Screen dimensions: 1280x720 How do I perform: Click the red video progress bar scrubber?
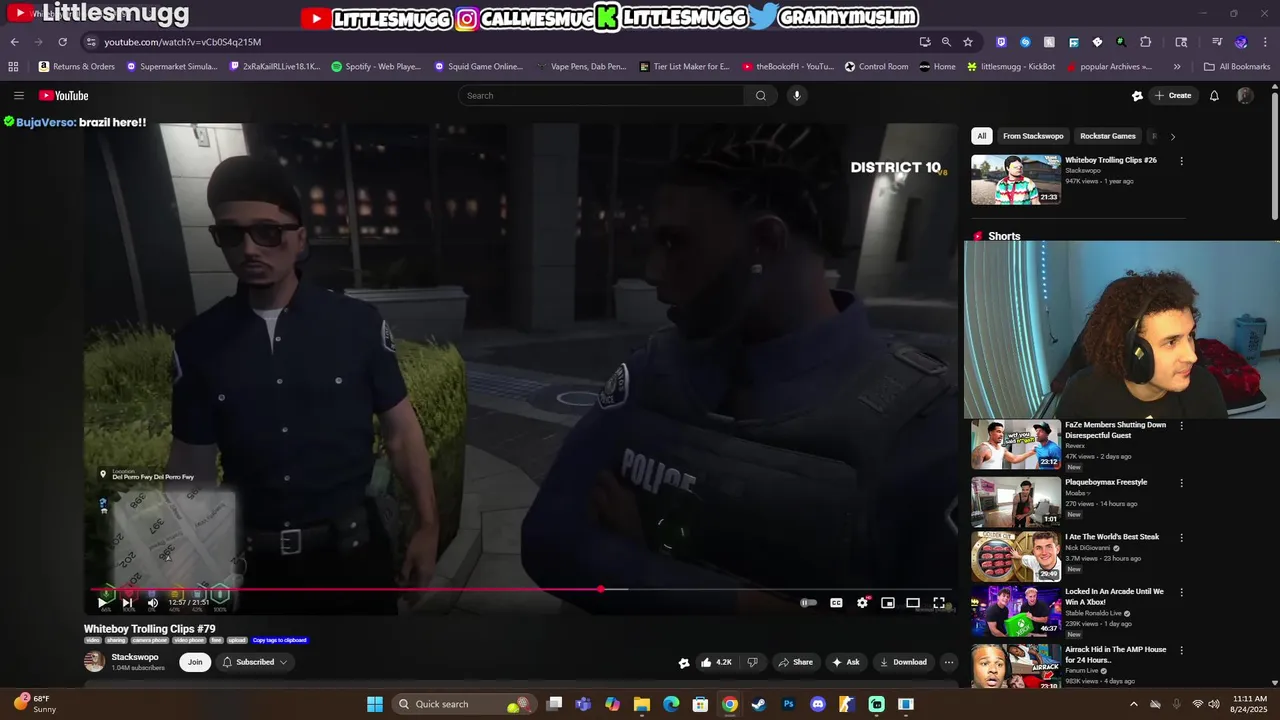(600, 589)
